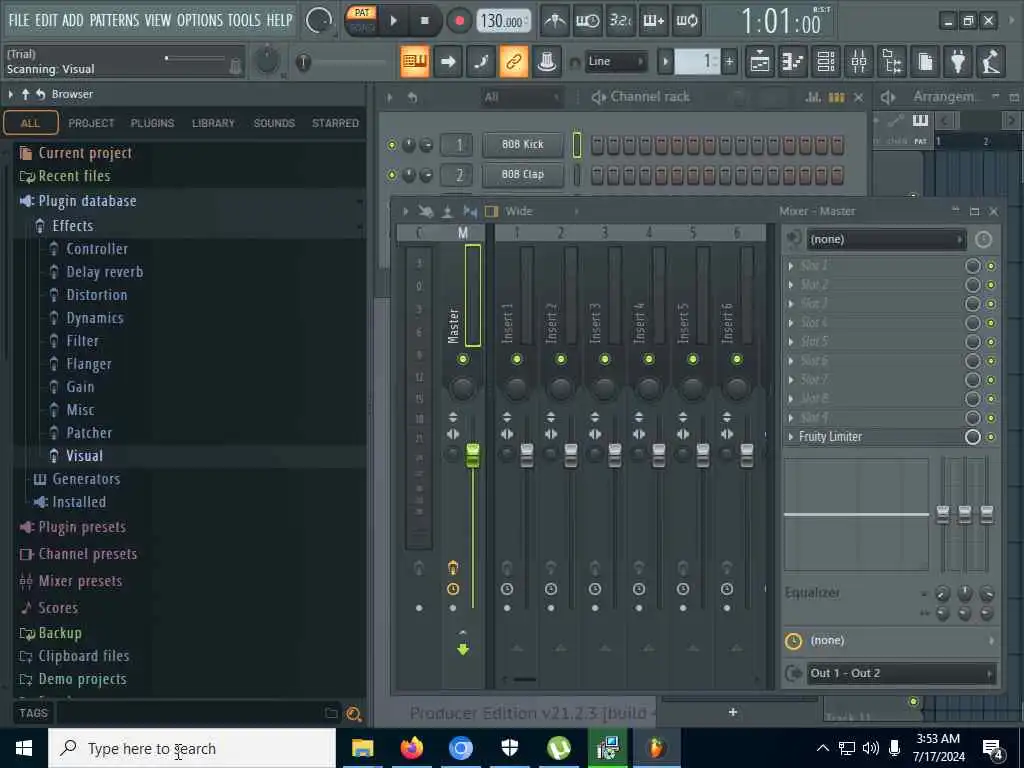Open Channel rack All filter dropdown
Screen dimensions: 1024x768
[x=521, y=97]
